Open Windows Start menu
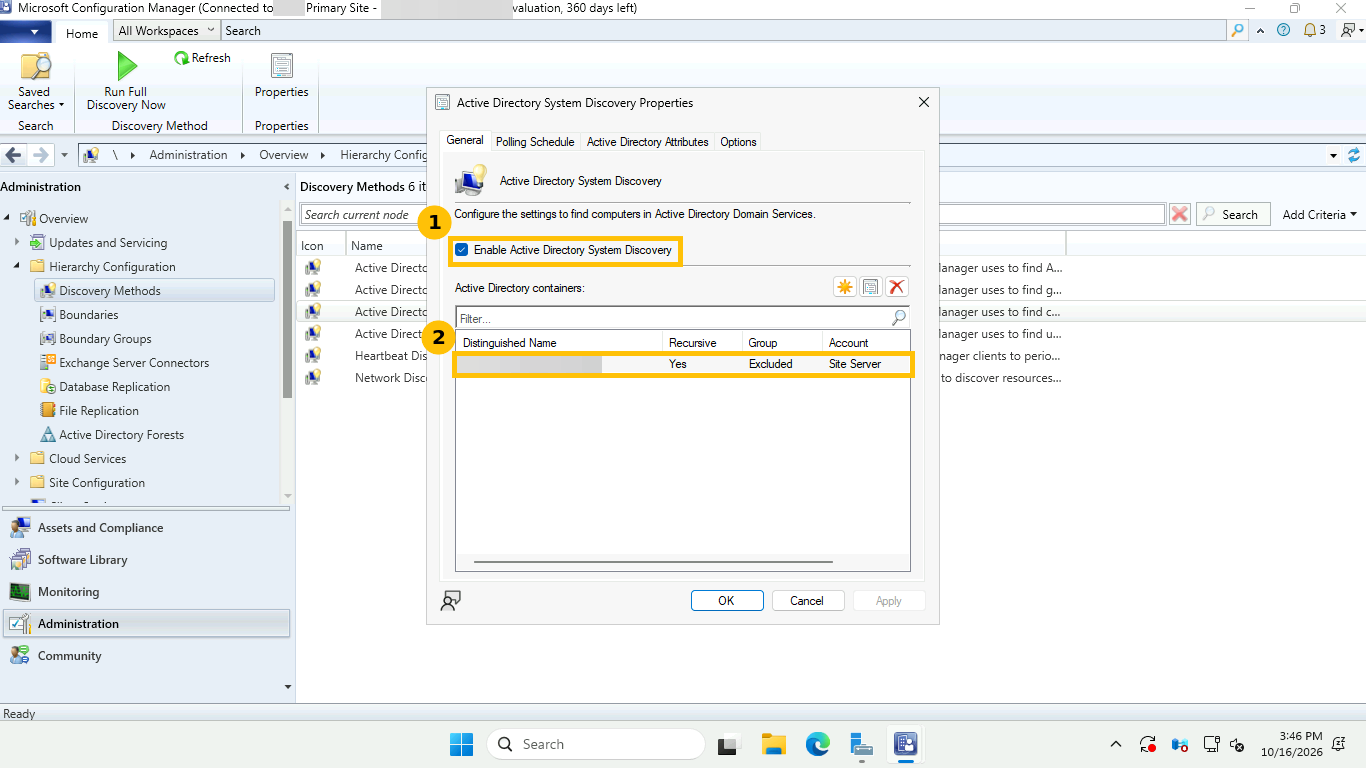 (461, 745)
